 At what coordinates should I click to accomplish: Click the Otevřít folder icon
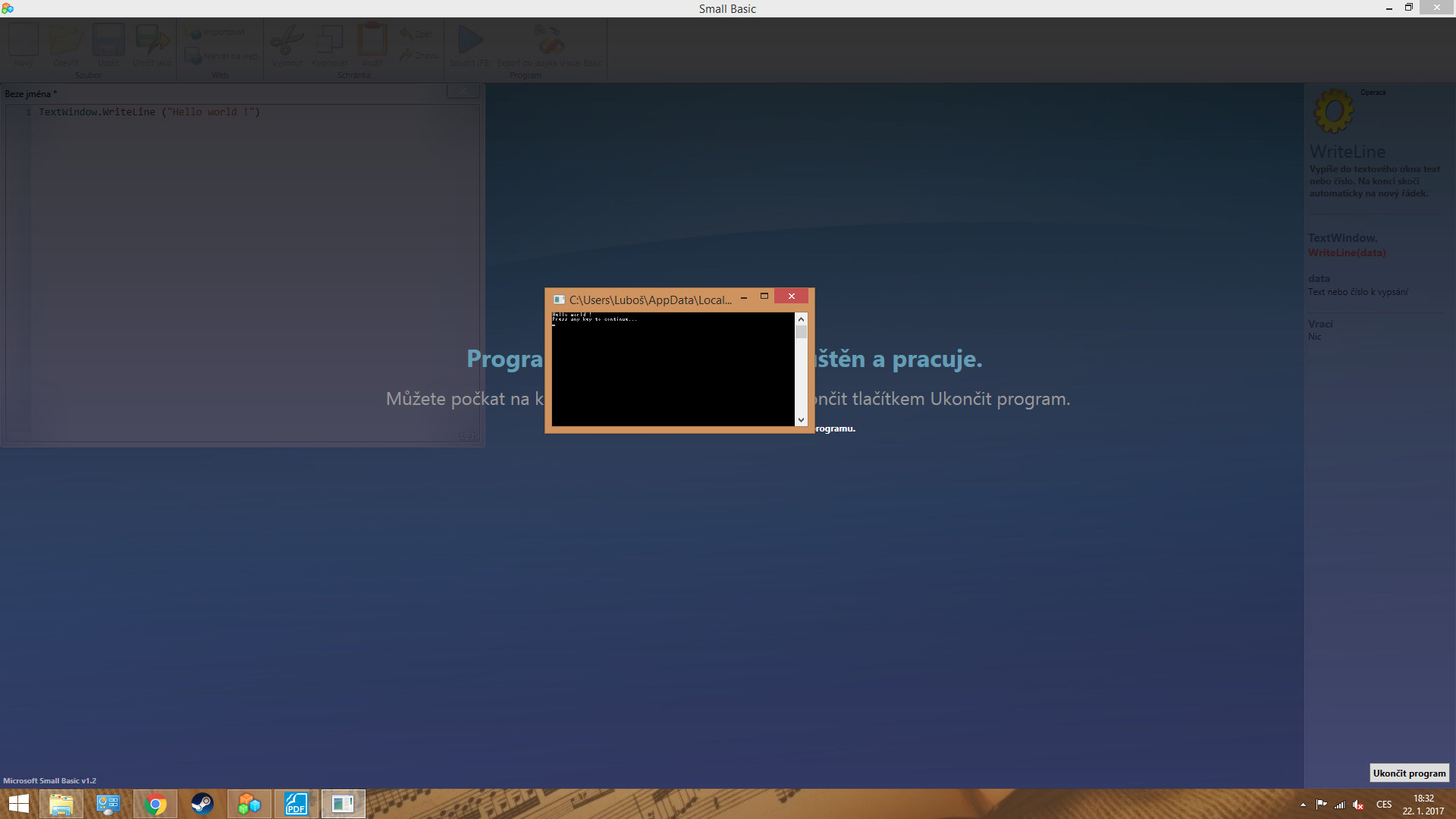point(66,40)
